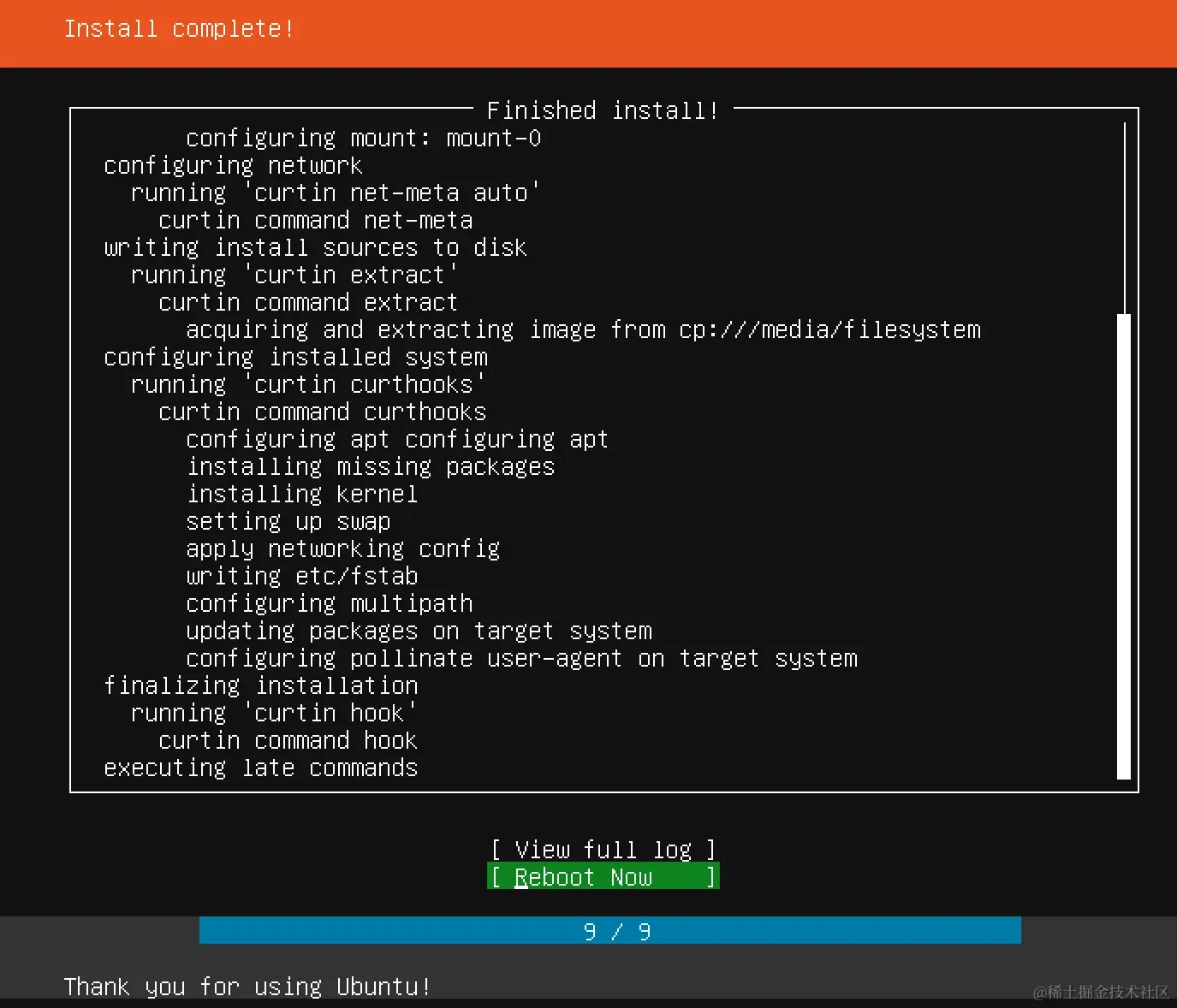Click 'writing install sources to disk' line

[x=315, y=247]
